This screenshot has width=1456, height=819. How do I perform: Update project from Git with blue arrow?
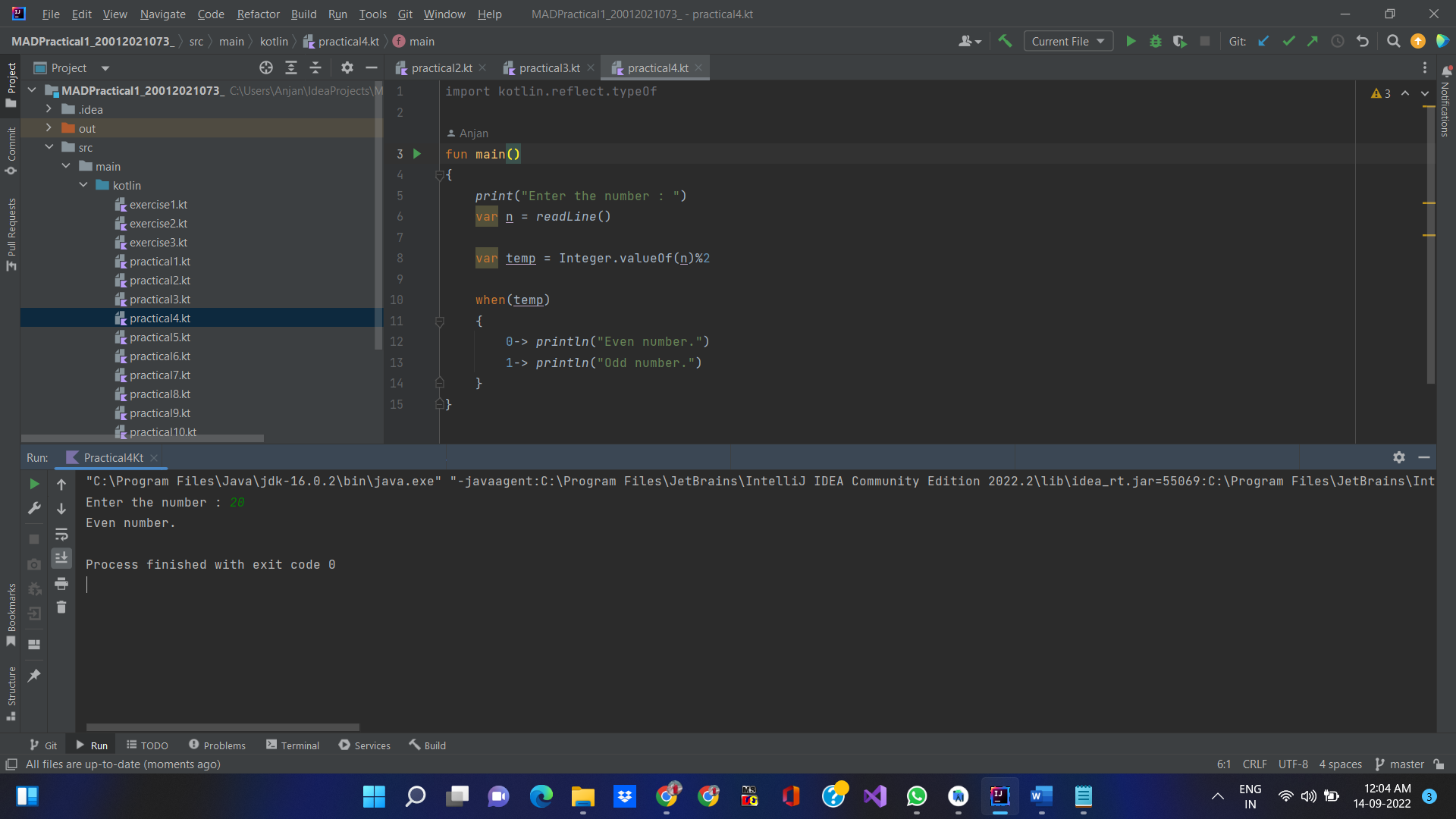pos(1263,41)
